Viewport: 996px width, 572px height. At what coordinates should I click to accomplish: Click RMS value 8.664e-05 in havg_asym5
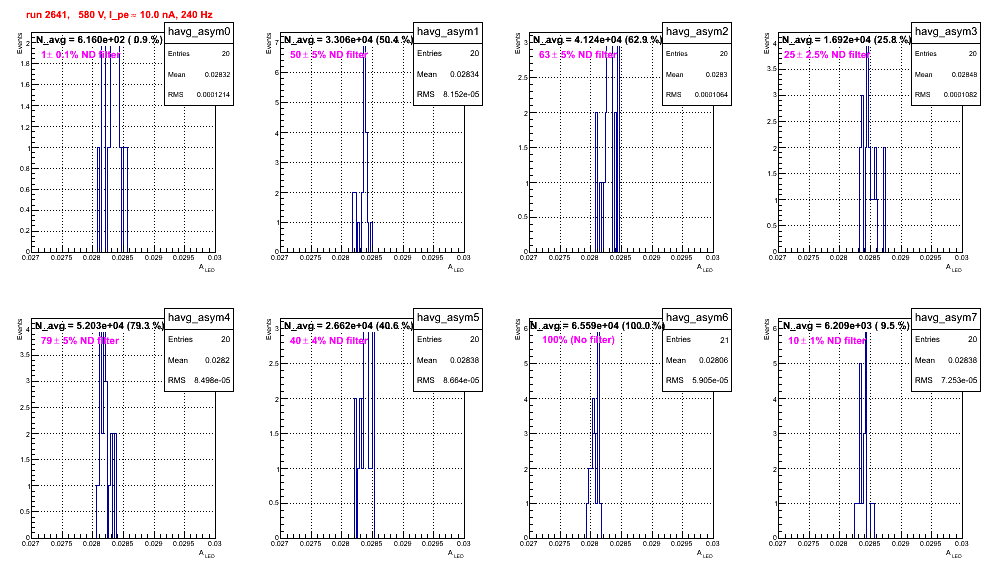pos(462,381)
